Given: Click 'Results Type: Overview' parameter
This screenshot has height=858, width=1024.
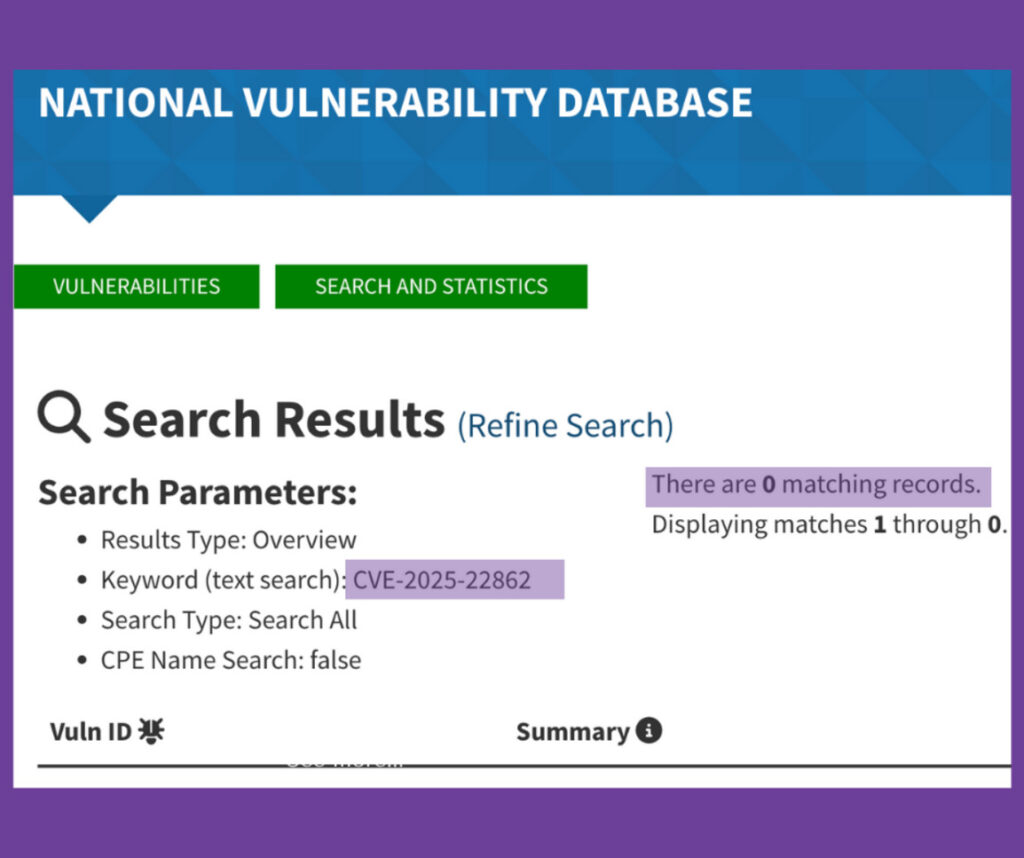Looking at the screenshot, I should coord(229,541).
